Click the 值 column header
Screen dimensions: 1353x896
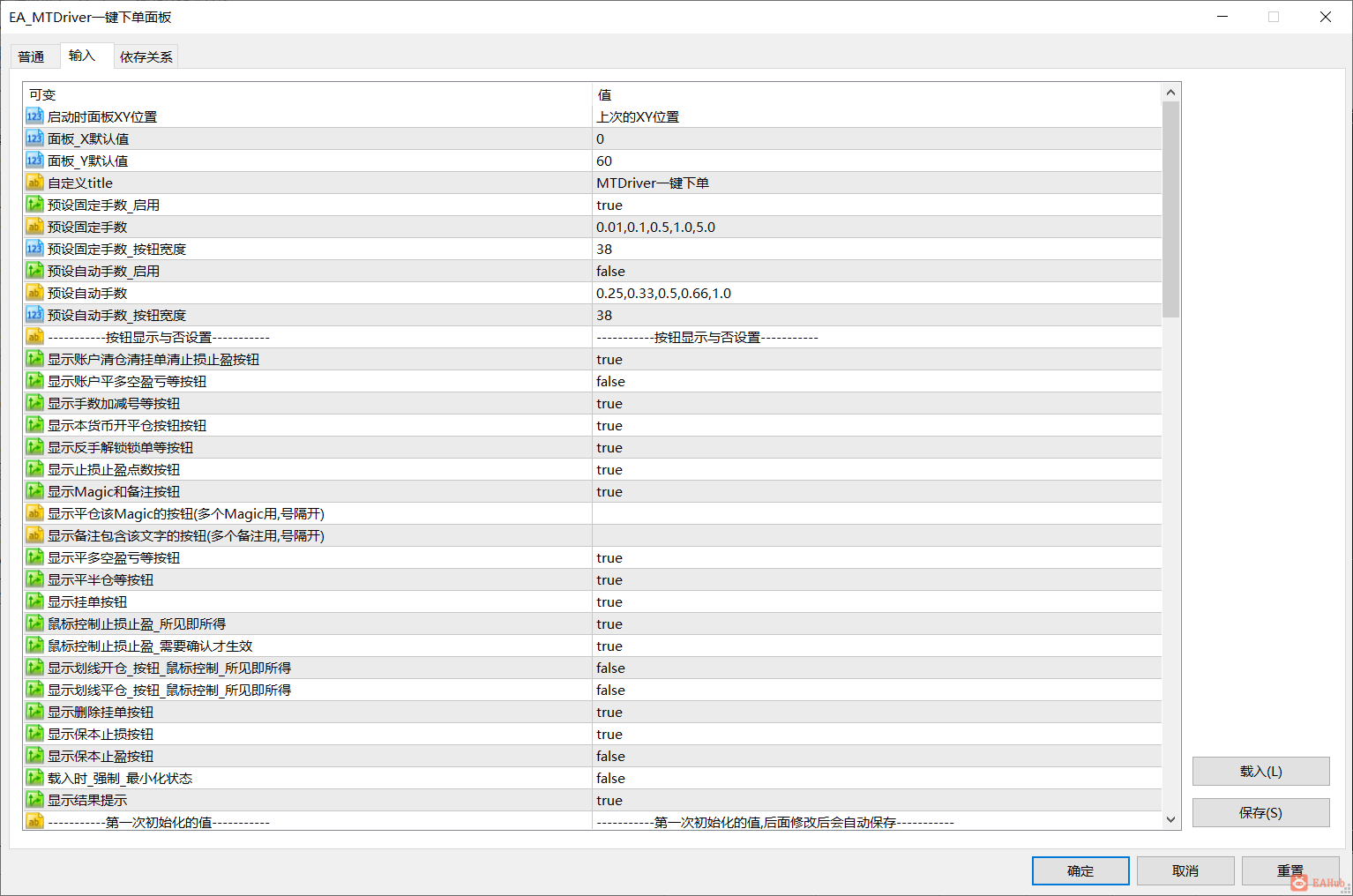(877, 94)
